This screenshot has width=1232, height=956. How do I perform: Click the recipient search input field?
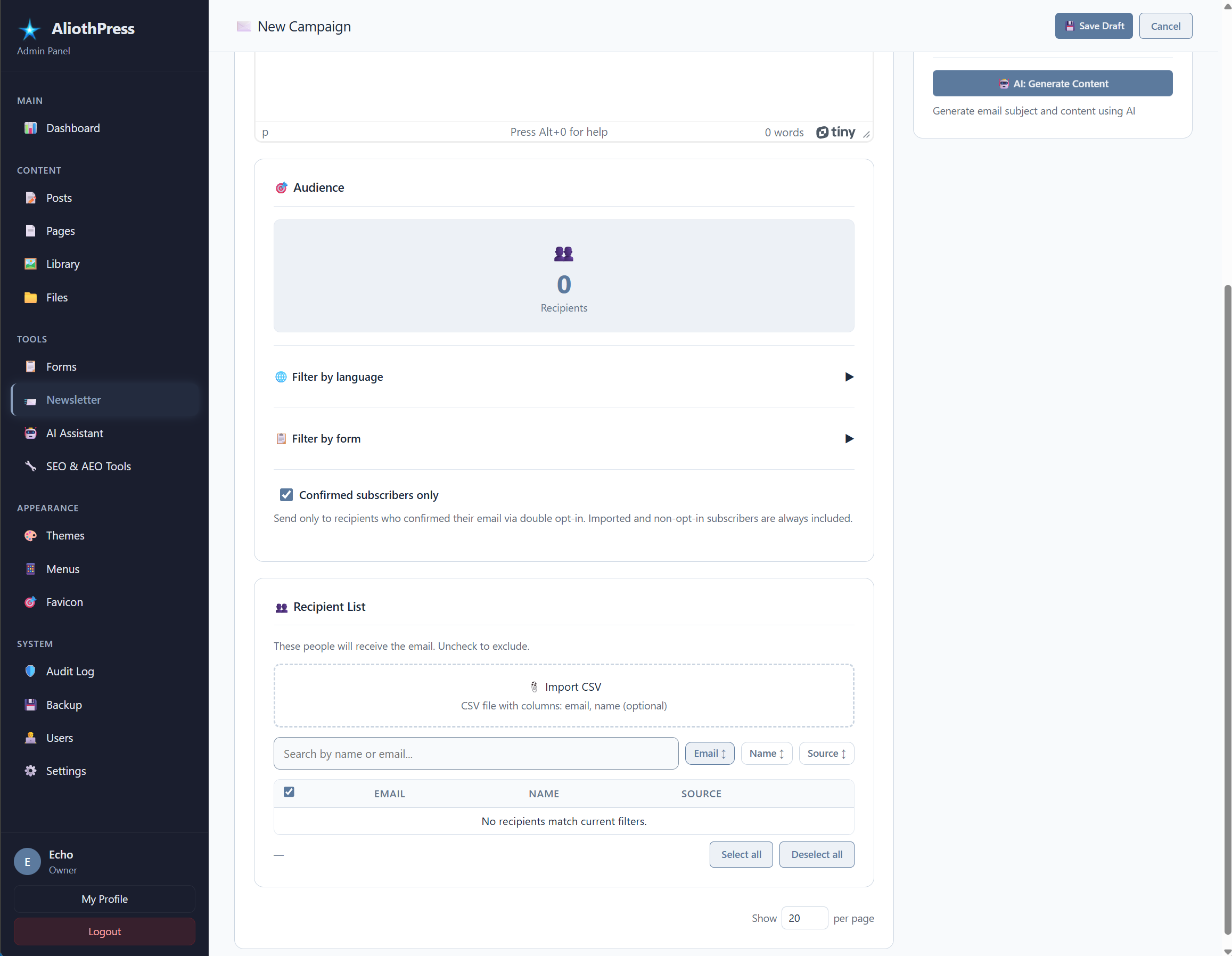pyautogui.click(x=475, y=754)
